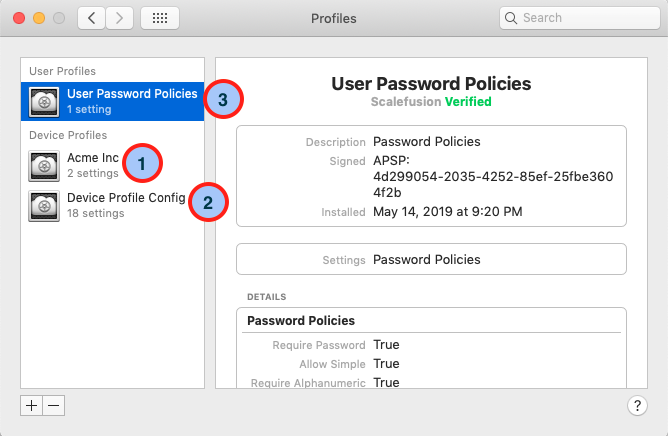Image resolution: width=668 pixels, height=436 pixels.
Task: Click the Acme Inc profile icon
Action: [44, 165]
